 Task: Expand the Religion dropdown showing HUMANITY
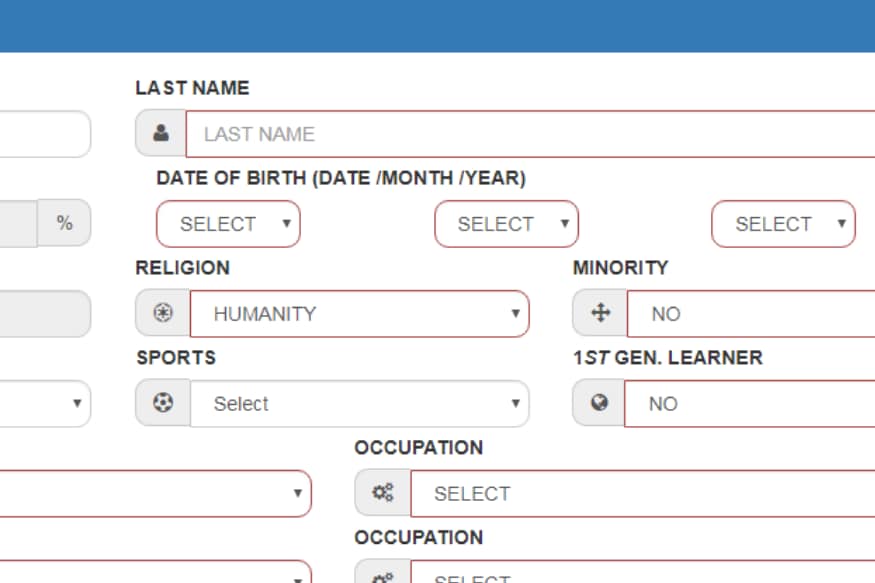click(x=359, y=314)
